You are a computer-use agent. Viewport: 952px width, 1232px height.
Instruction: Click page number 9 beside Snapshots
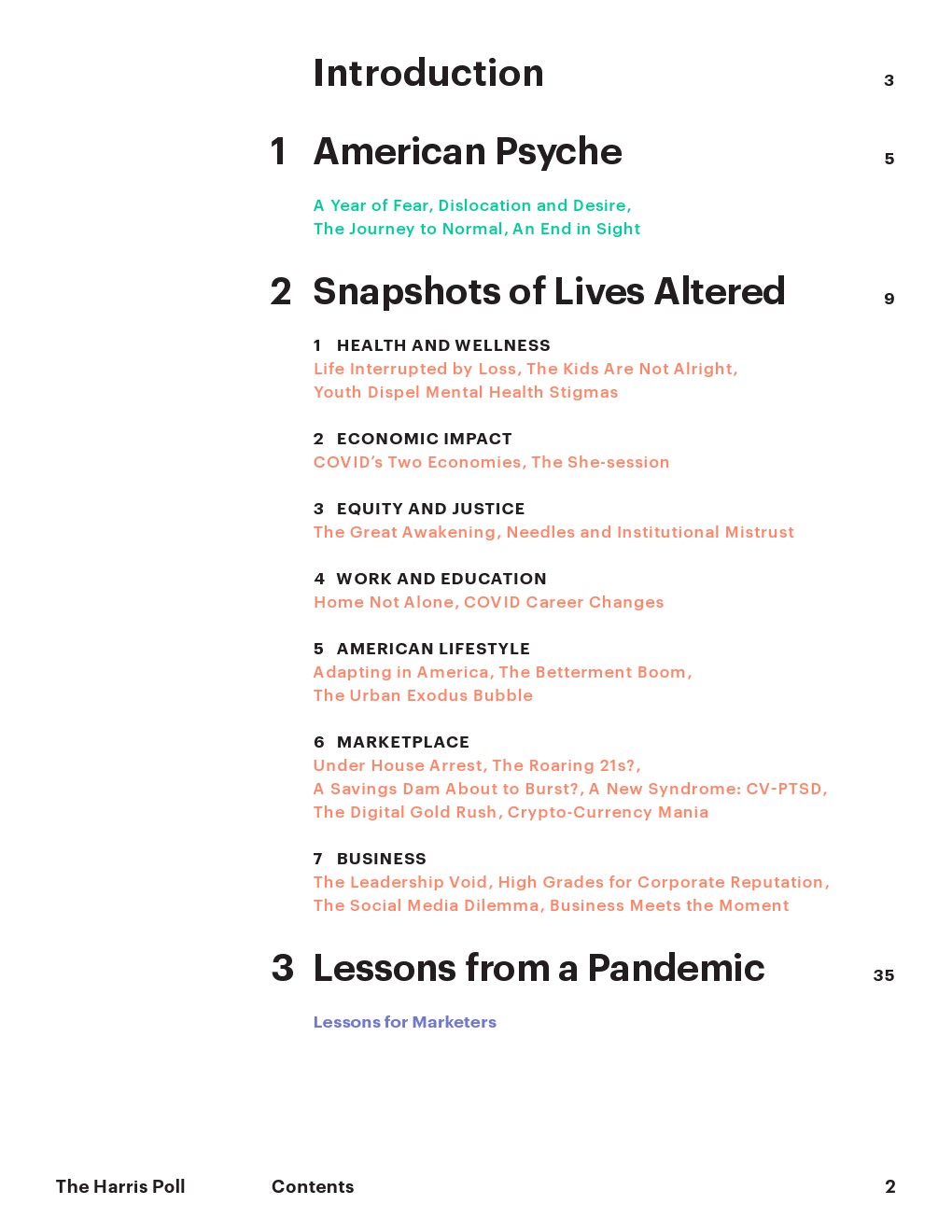pyautogui.click(x=889, y=299)
